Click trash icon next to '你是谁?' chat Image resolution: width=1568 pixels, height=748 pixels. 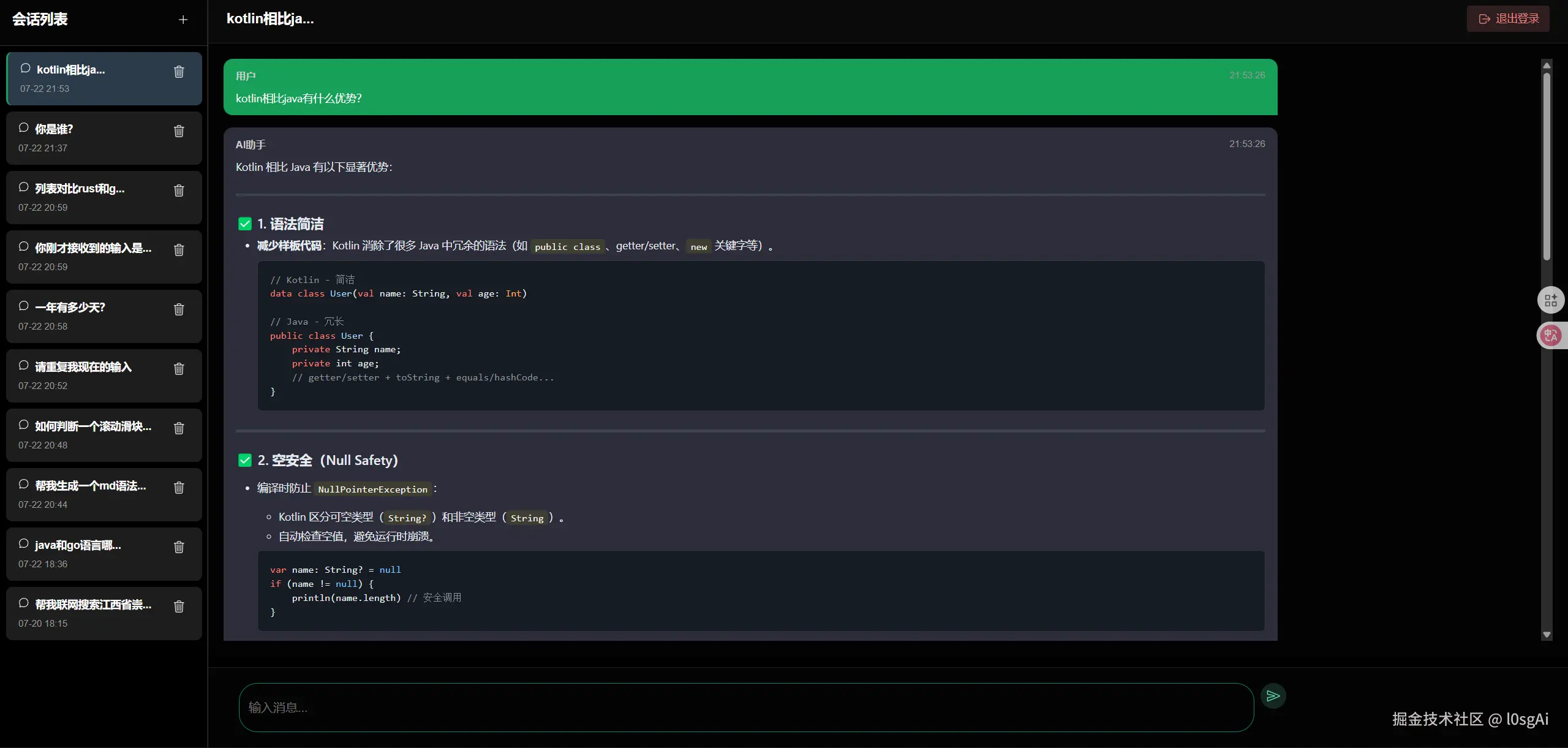click(179, 131)
